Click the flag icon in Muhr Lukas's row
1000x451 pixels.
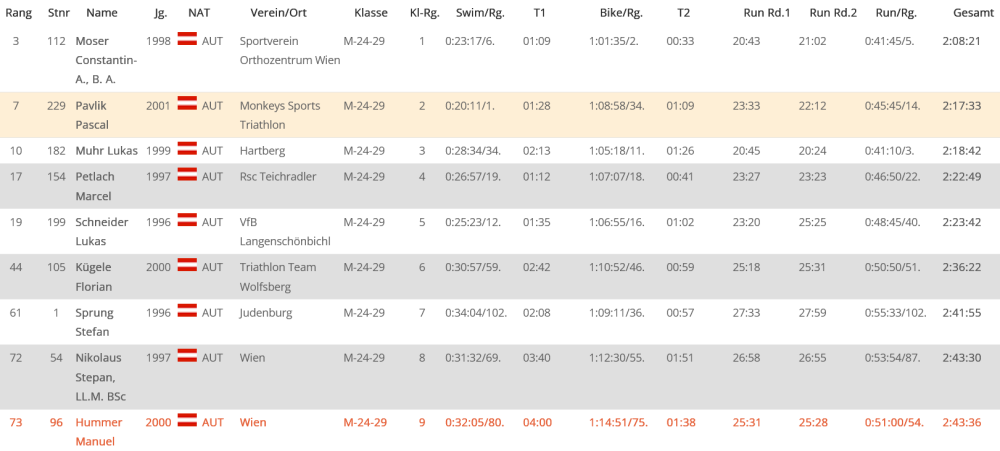point(187,149)
